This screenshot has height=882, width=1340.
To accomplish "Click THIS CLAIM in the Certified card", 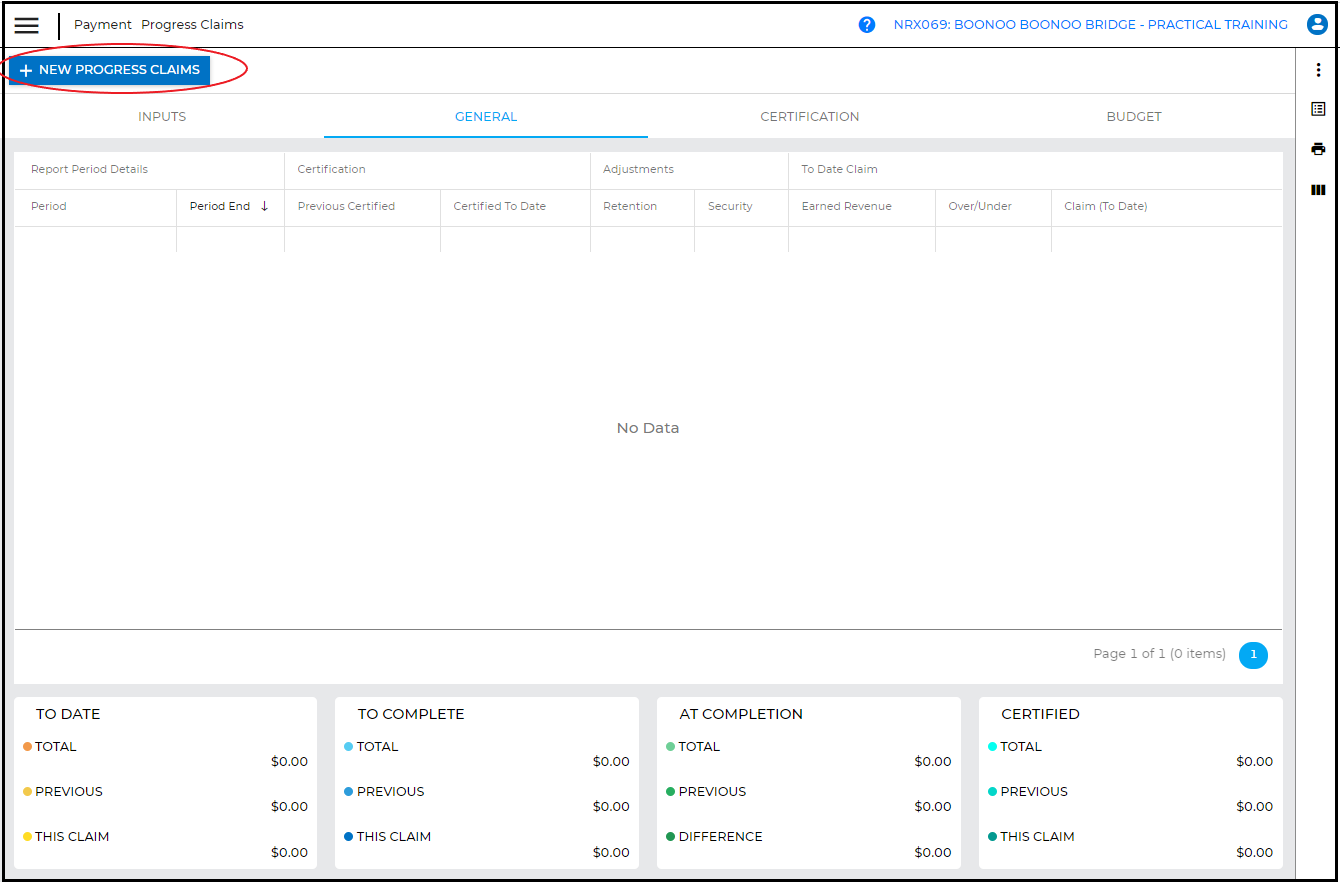I will pos(1037,837).
